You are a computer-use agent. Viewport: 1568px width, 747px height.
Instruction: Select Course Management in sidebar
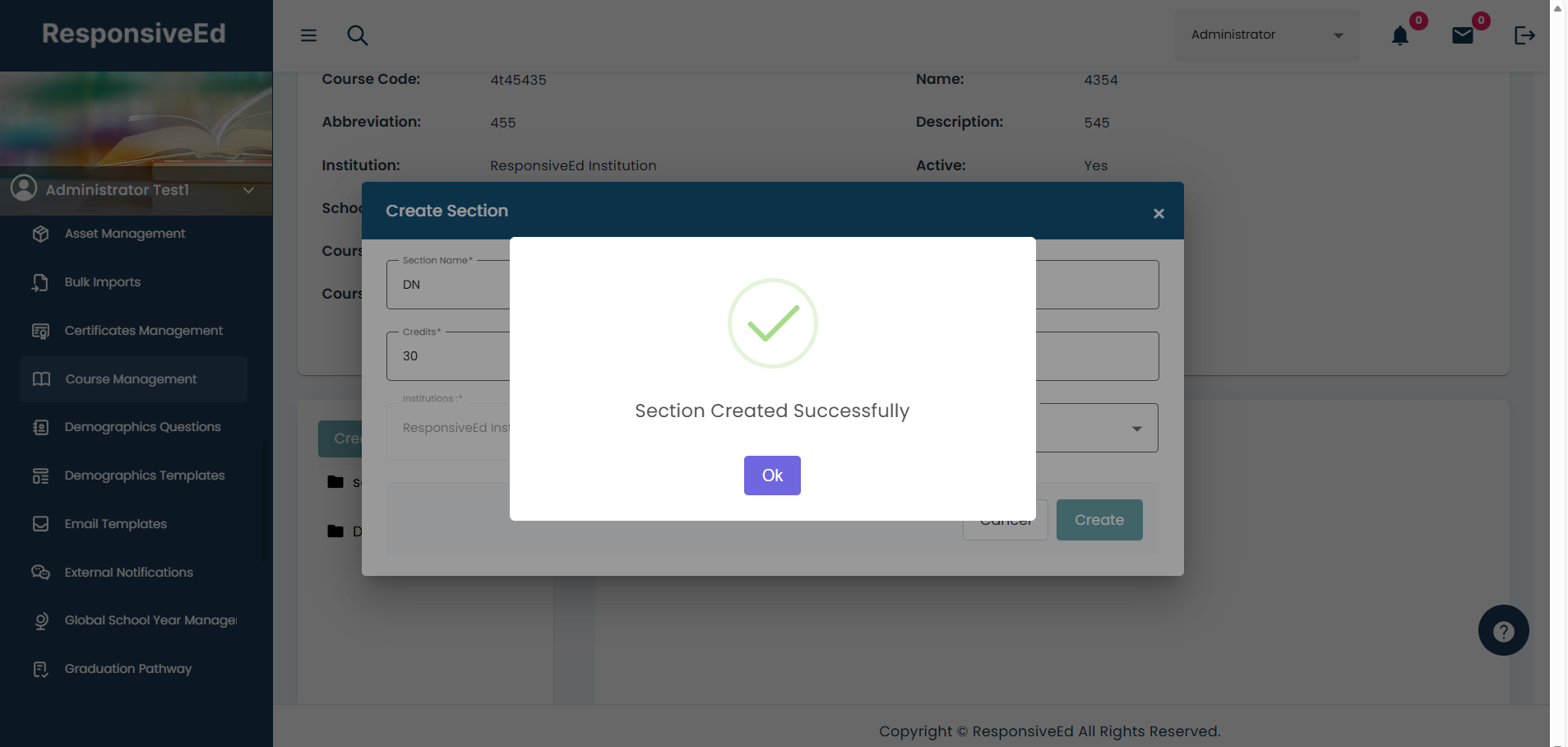(x=131, y=379)
